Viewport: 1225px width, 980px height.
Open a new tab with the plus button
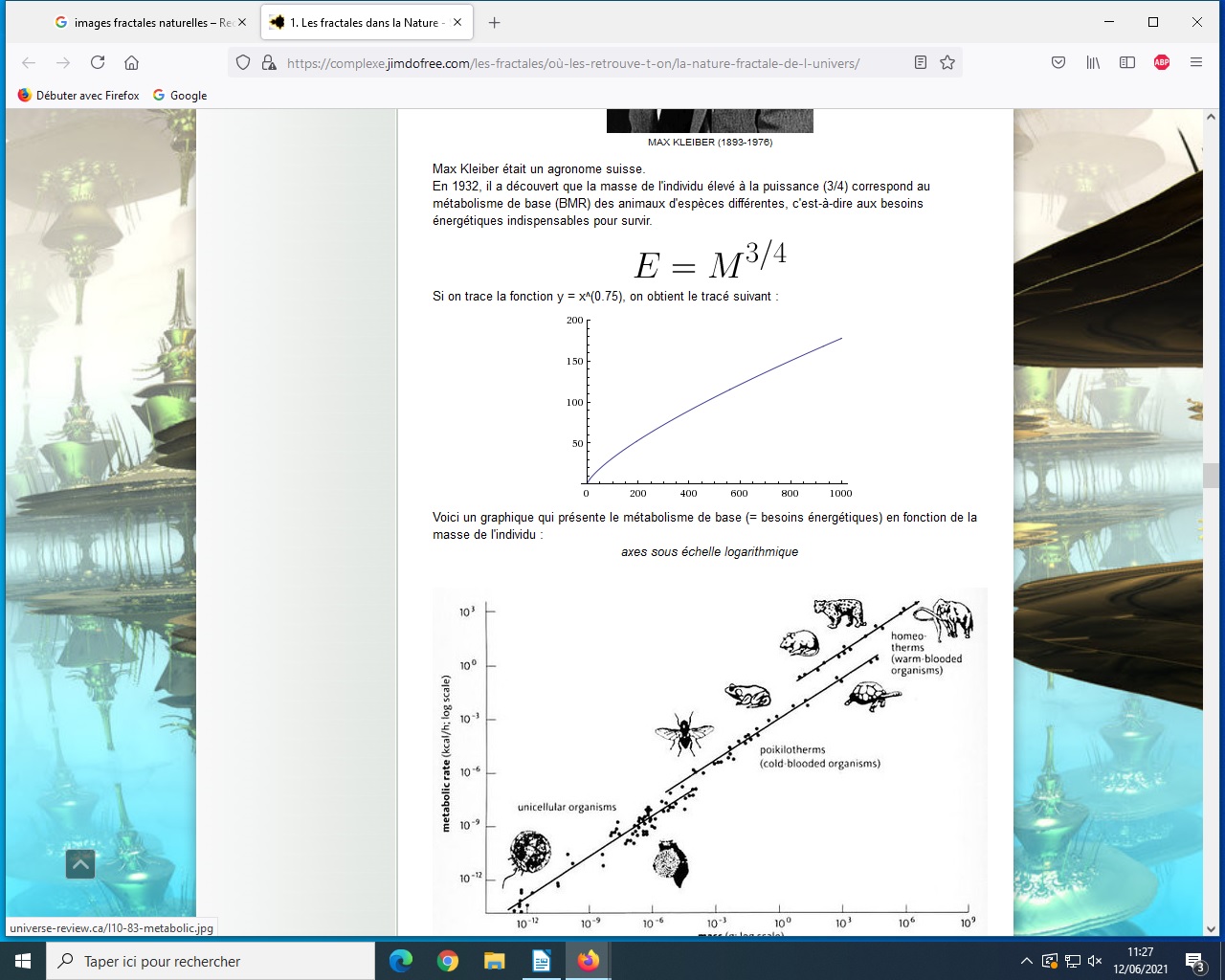point(494,22)
